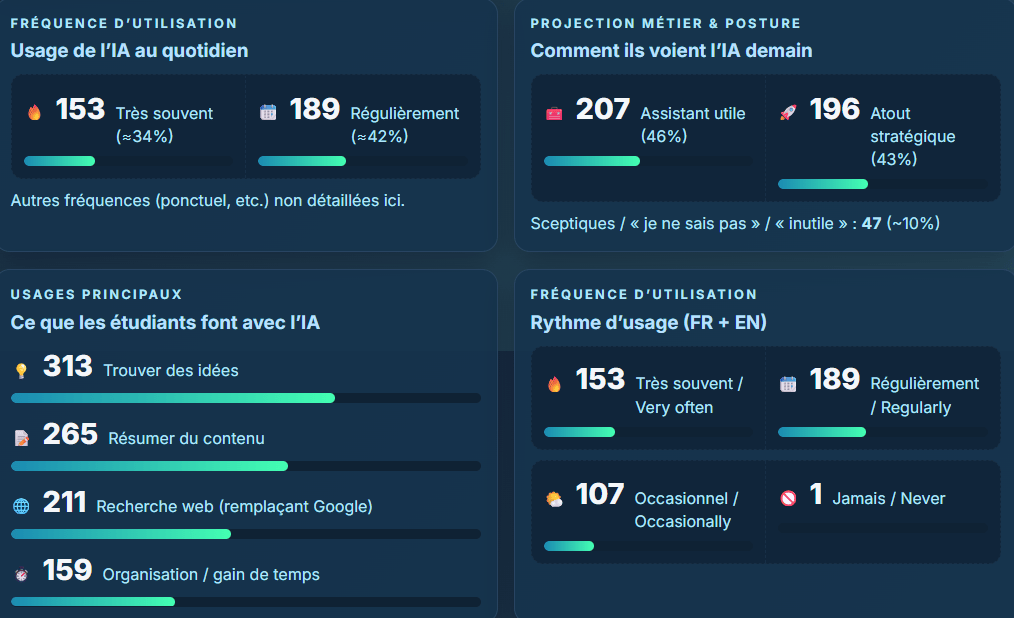Click the fire icon in the Usage de l'IA au quotidien card
The height and width of the screenshot is (618, 1014).
(x=34, y=112)
